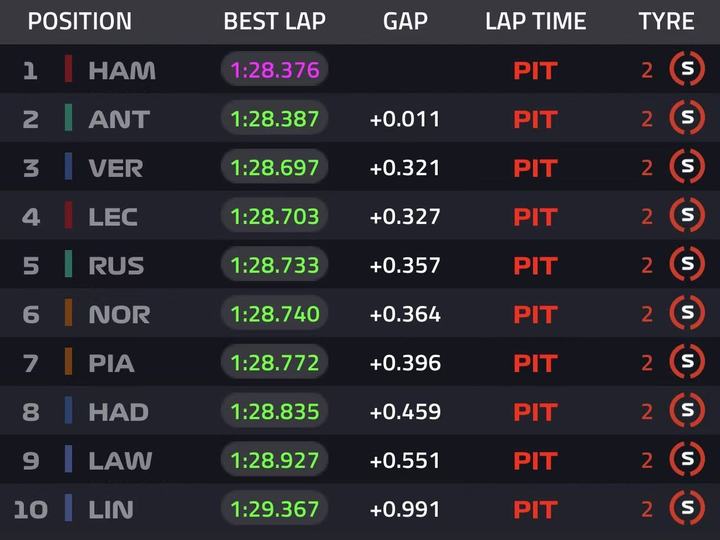The height and width of the screenshot is (540, 720).
Task: Click the soft tyre icon in NOR's row
Action: 687,313
